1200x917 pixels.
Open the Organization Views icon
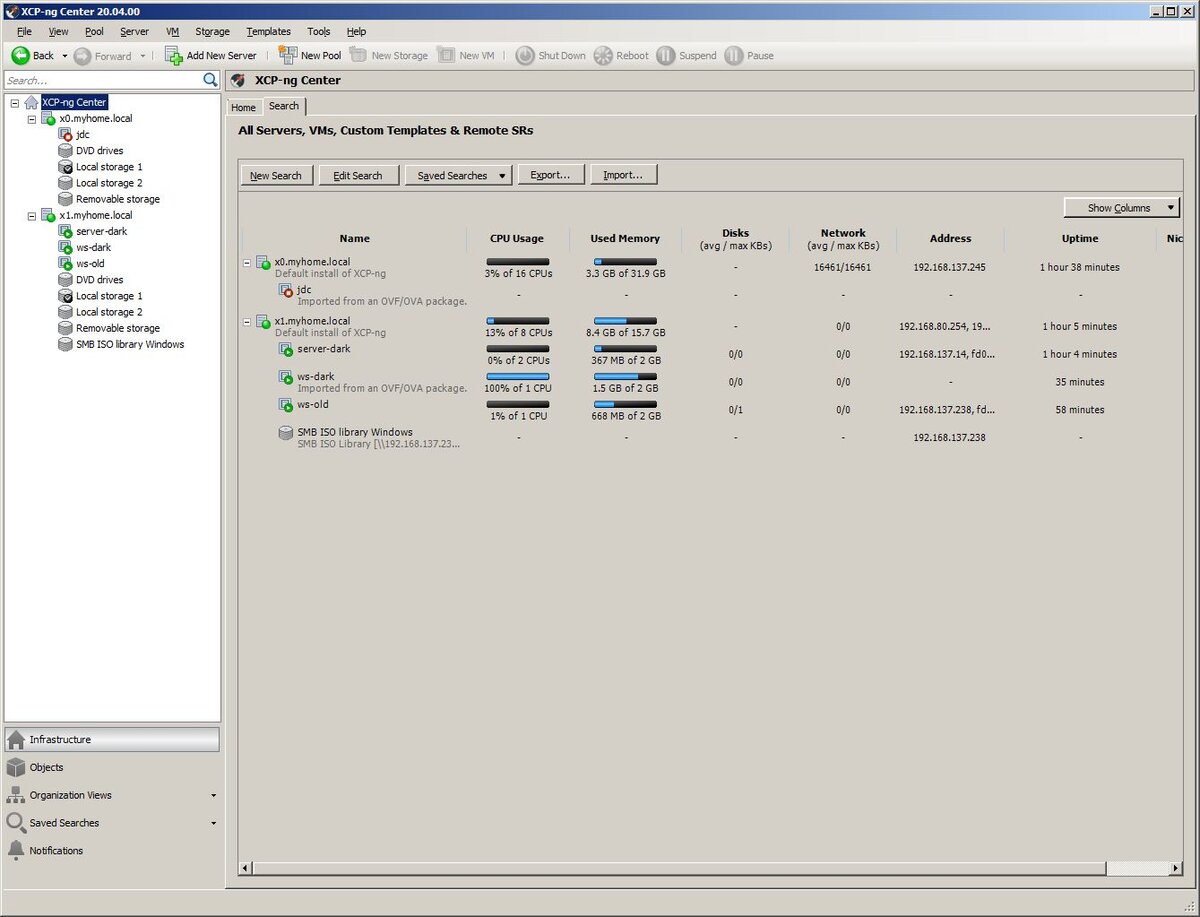16,795
